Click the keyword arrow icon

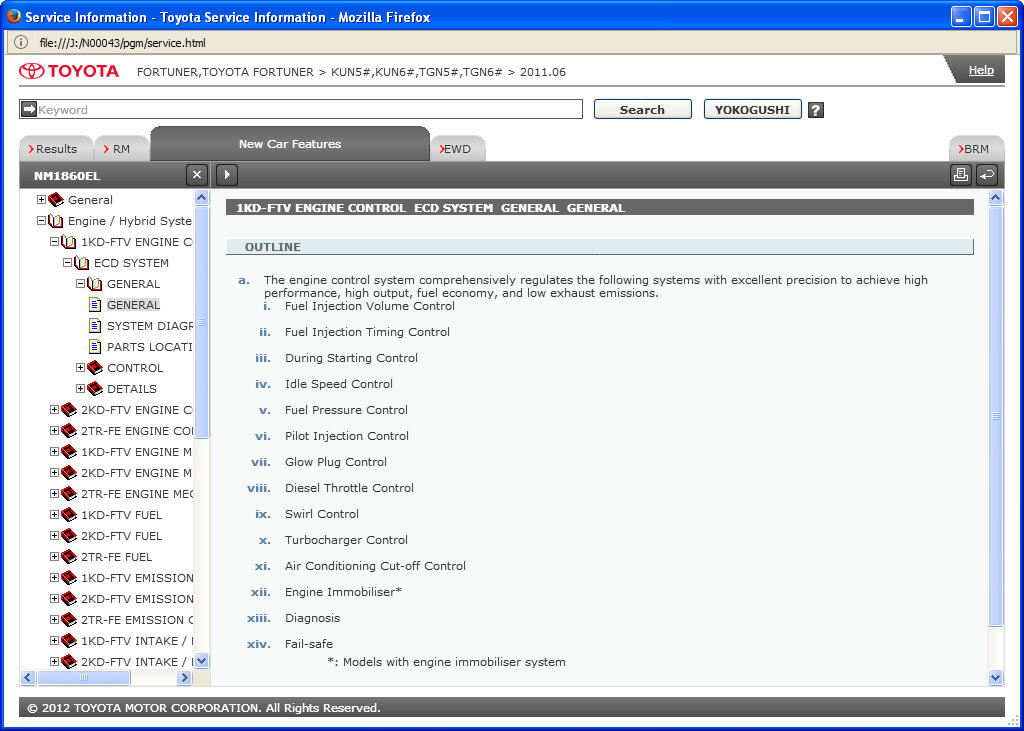29,109
